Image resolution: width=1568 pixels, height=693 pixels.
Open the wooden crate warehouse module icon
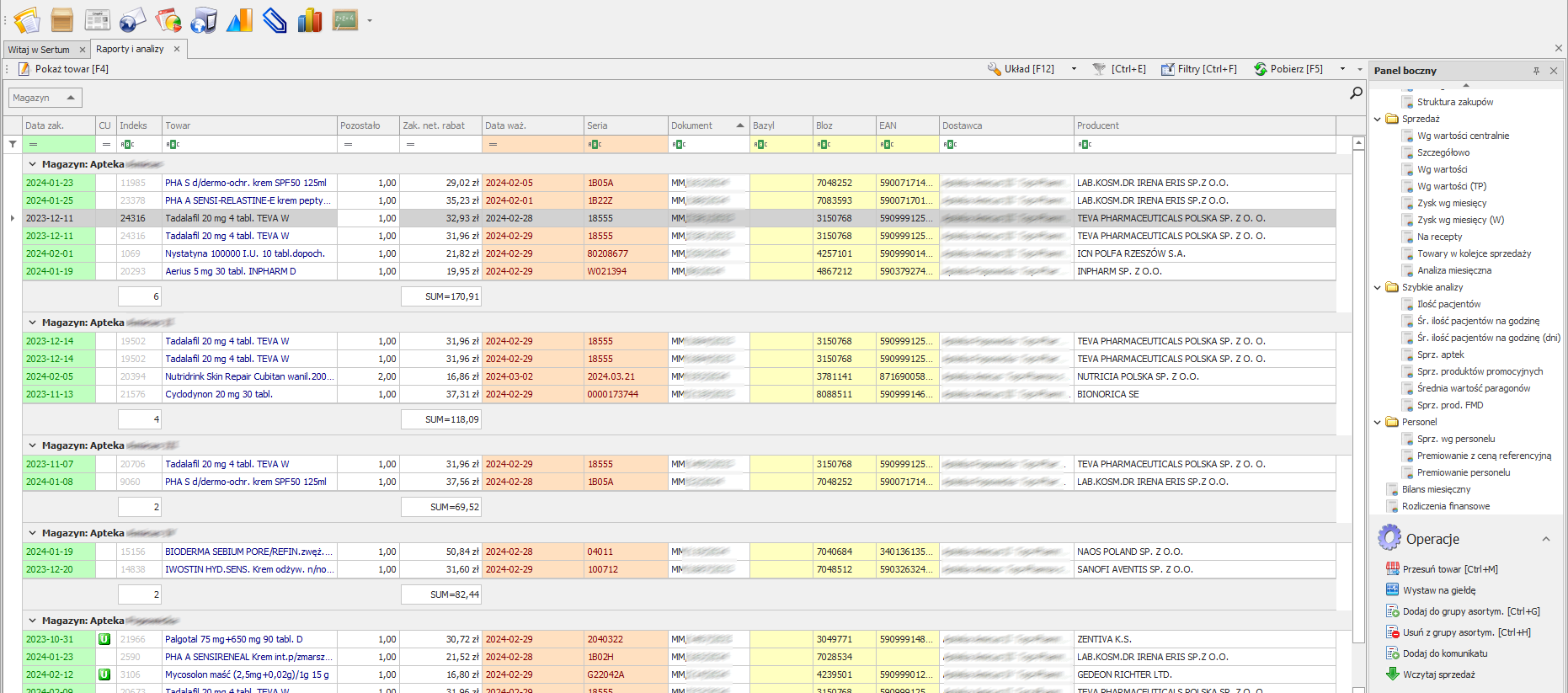(61, 19)
